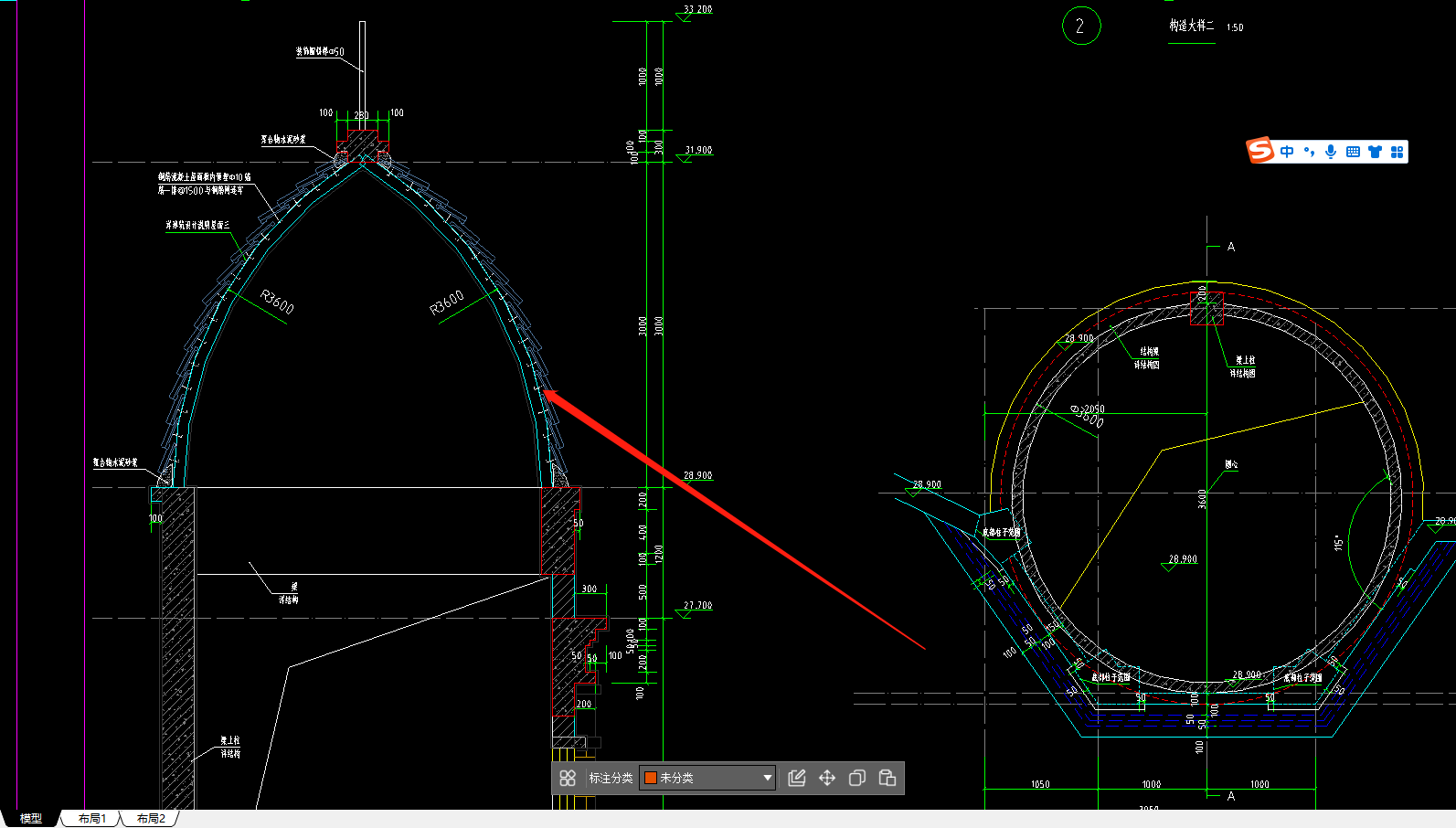Screen dimensions: 1456x828
Task: Click the copy annotation icon
Action: click(x=857, y=778)
